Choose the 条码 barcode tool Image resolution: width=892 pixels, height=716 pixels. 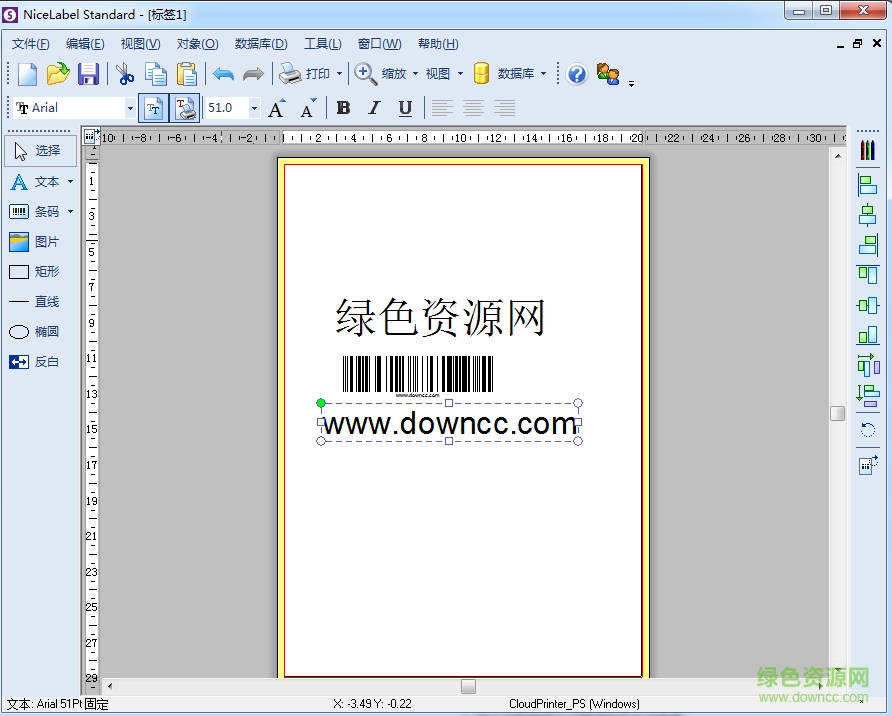pyautogui.click(x=42, y=211)
